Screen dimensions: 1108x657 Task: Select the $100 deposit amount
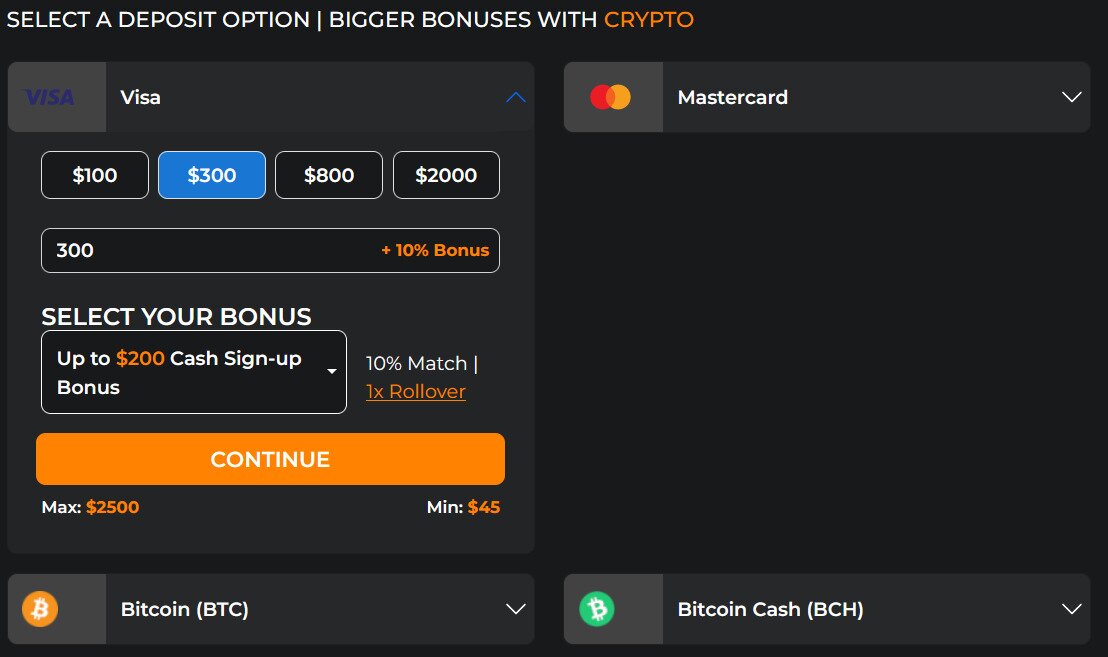pyautogui.click(x=95, y=175)
